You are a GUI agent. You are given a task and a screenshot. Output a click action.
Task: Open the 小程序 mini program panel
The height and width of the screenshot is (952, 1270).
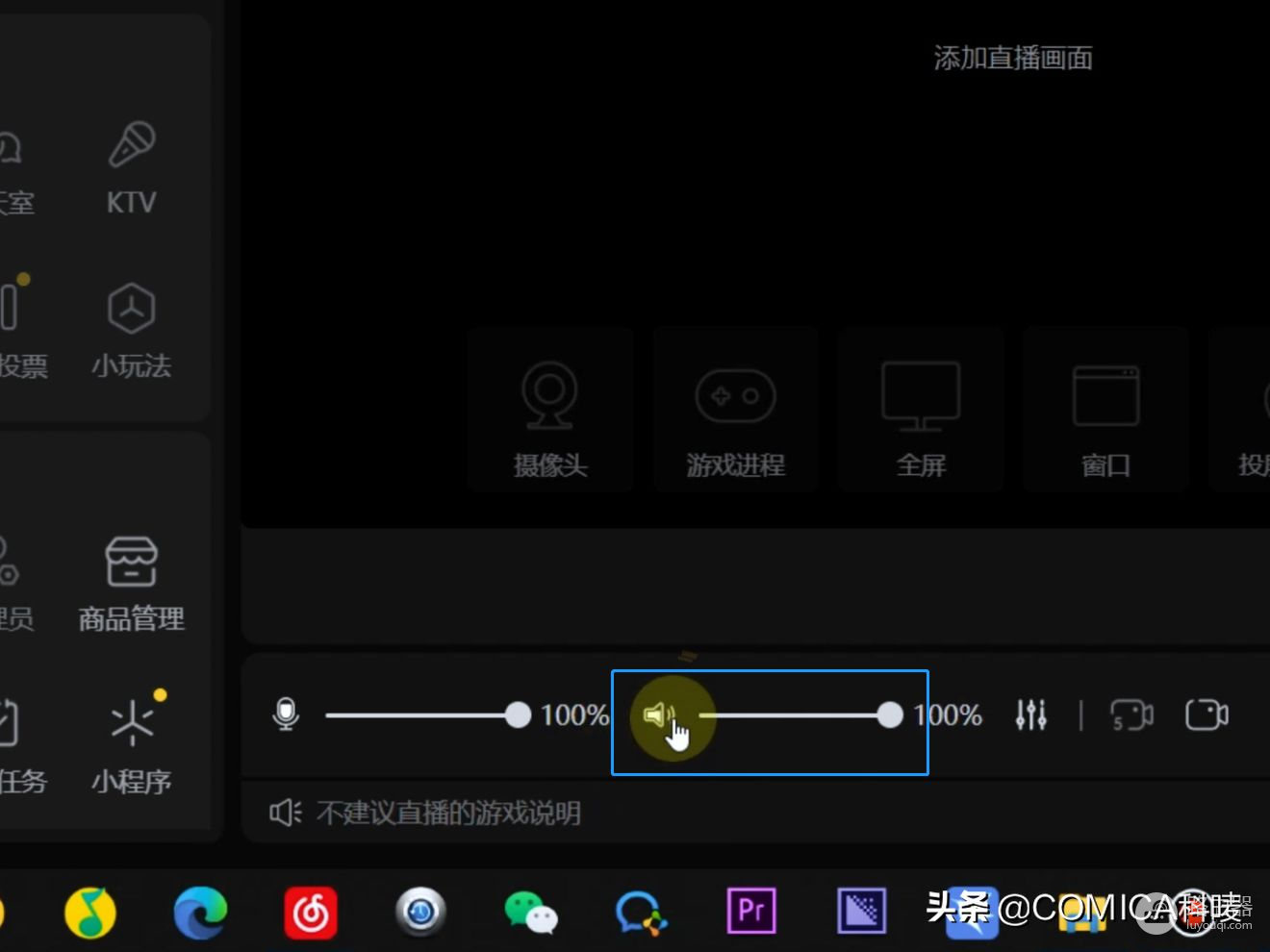tap(131, 743)
